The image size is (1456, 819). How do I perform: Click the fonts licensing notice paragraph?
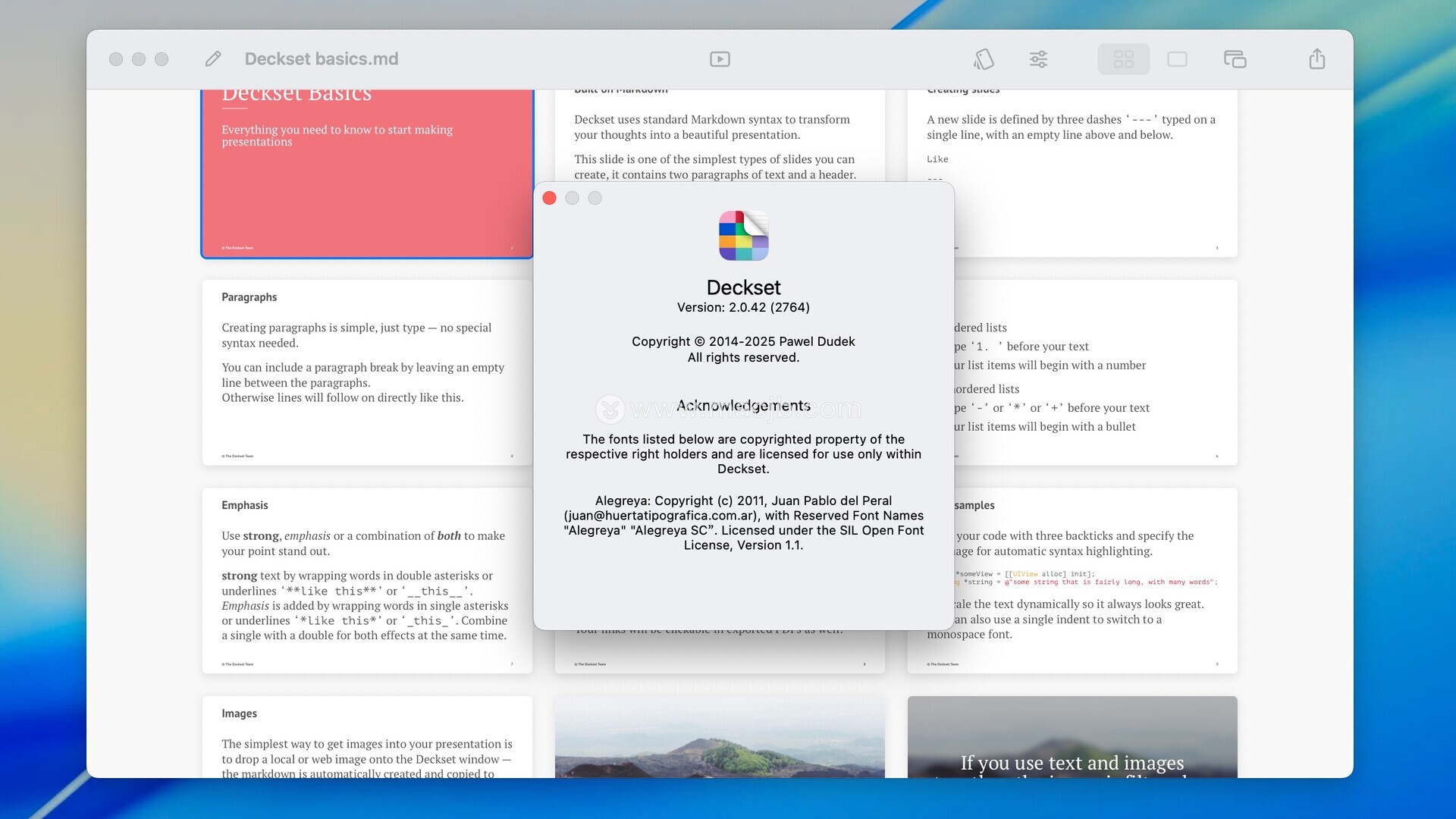(x=743, y=454)
